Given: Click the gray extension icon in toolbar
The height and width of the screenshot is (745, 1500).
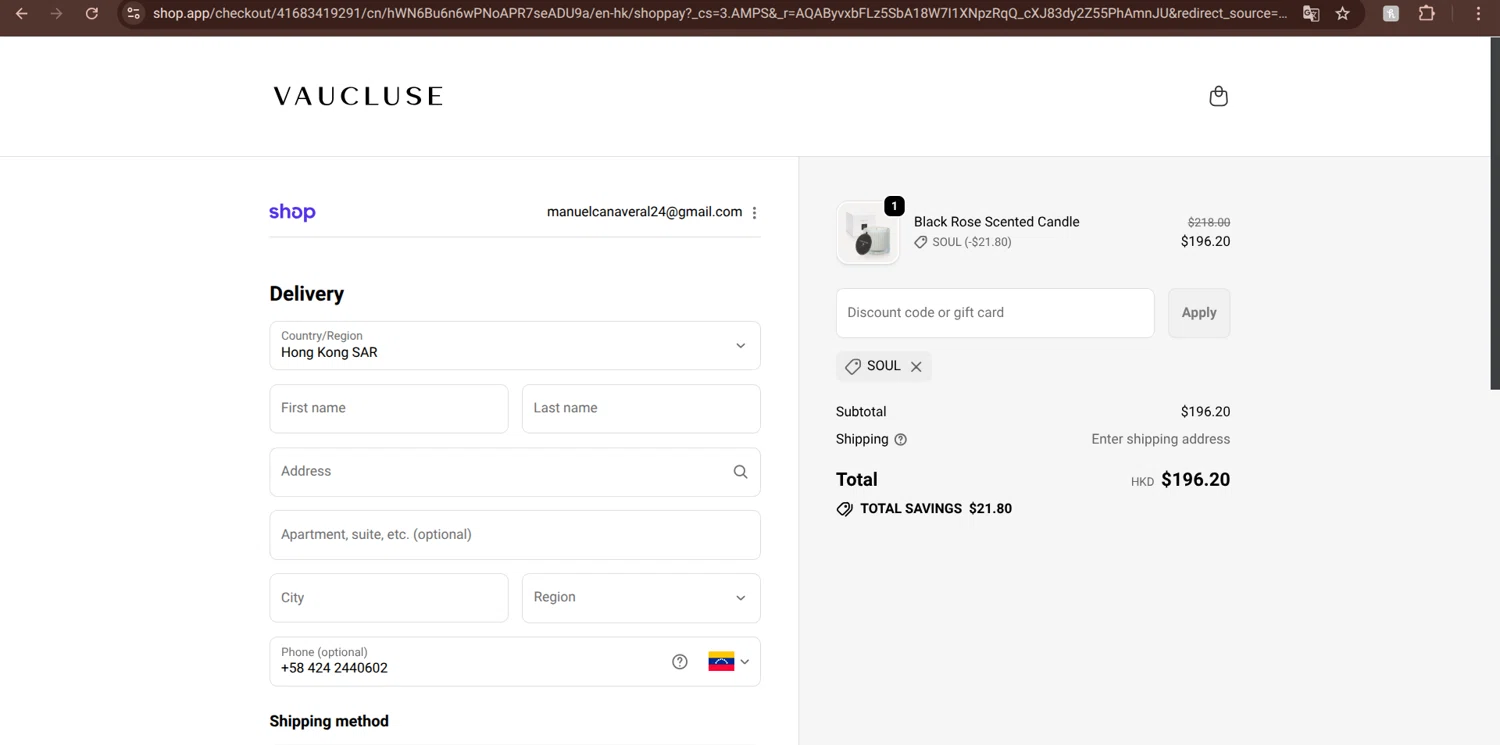Looking at the screenshot, I should click(1391, 14).
